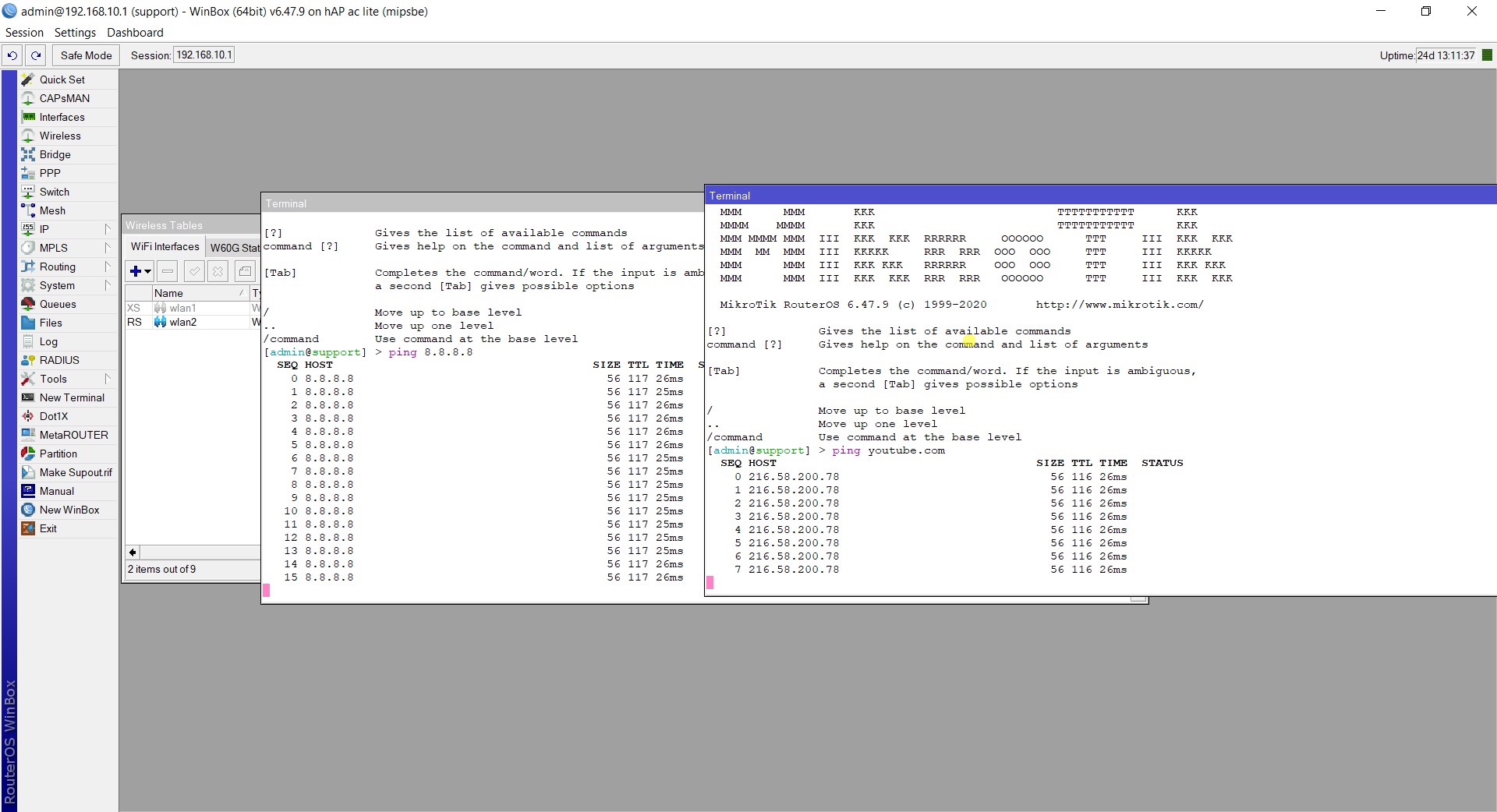Open Dot1X menu
The width and height of the screenshot is (1497, 812).
click(x=54, y=416)
